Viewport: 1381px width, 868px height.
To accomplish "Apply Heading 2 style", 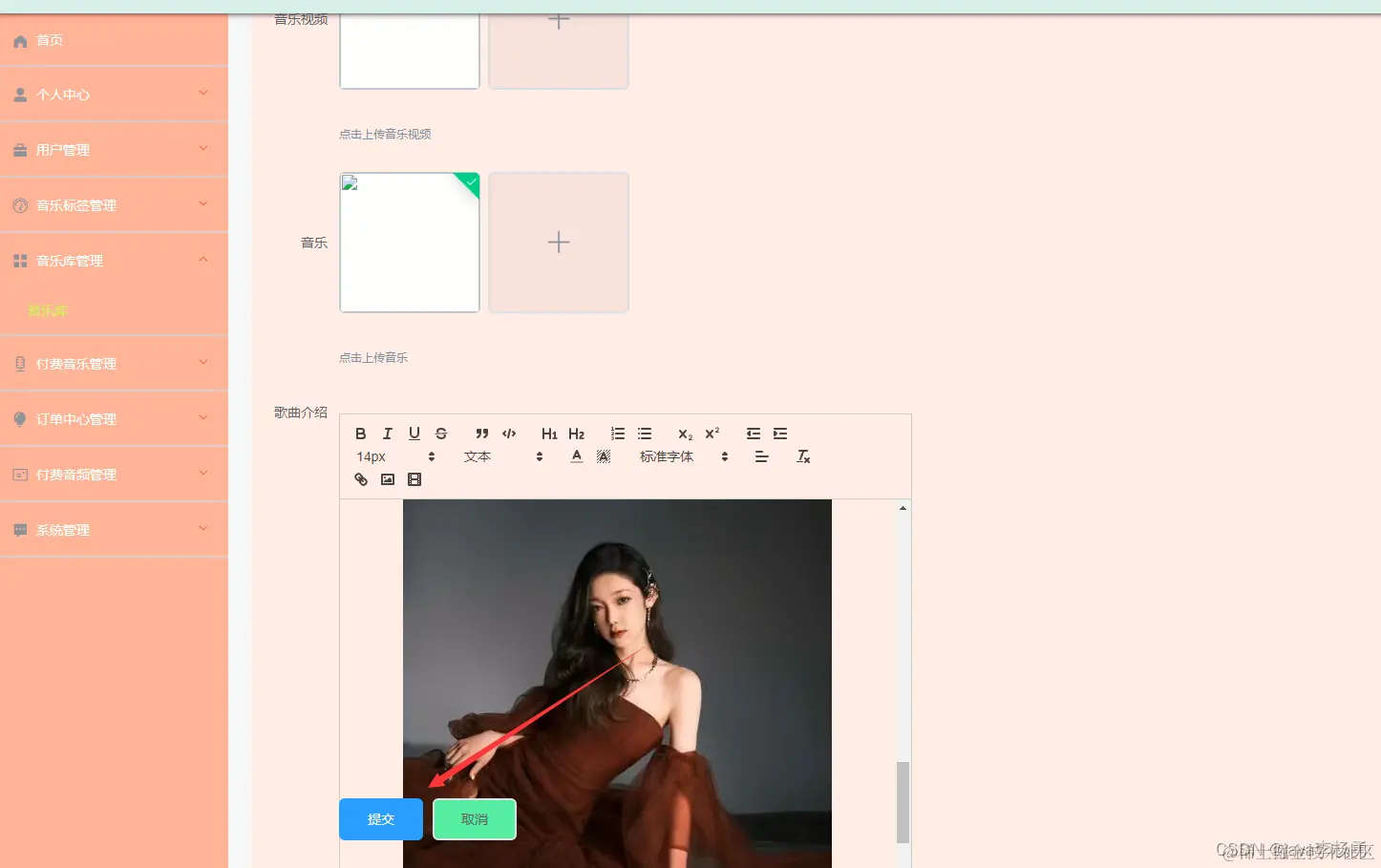I will click(x=576, y=434).
